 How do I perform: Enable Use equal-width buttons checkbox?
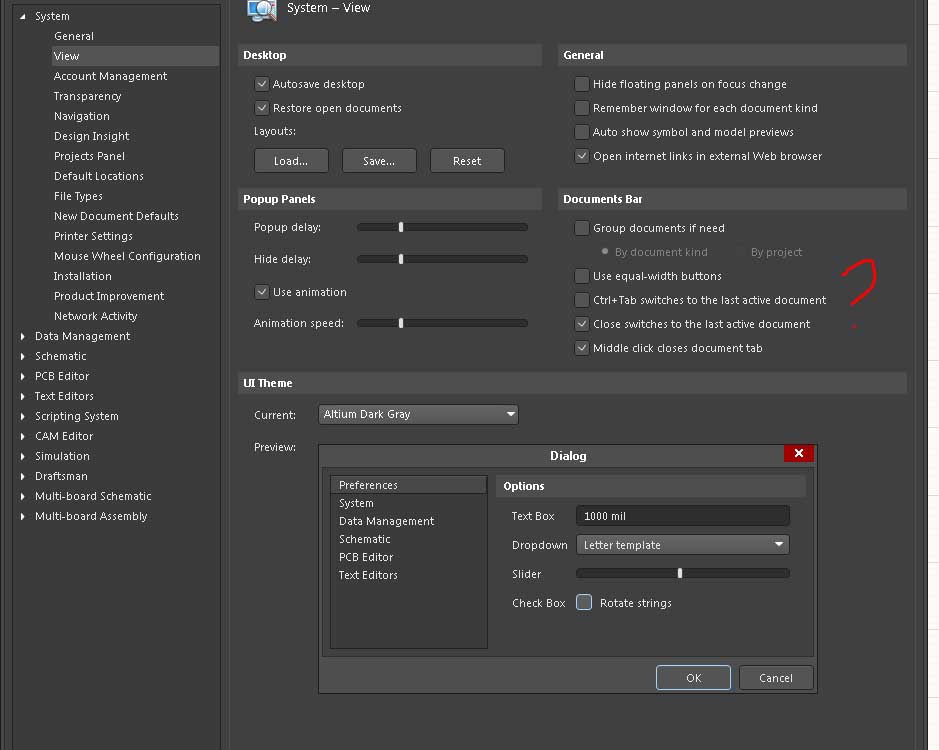(582, 276)
